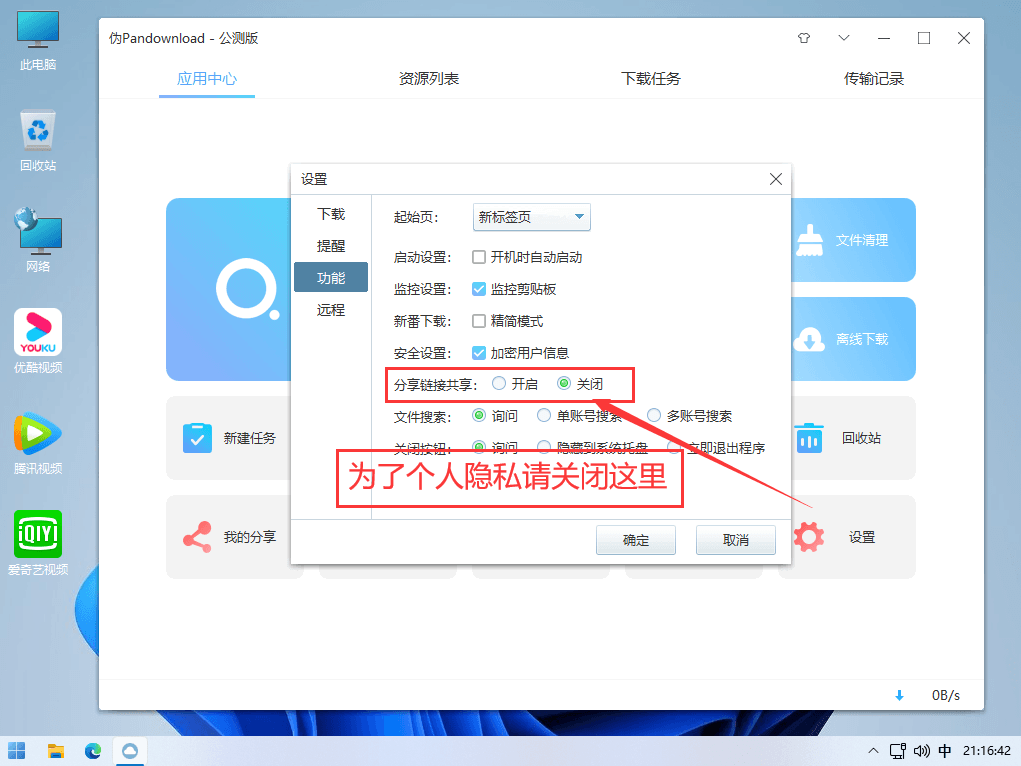The height and width of the screenshot is (766, 1021).
Task: Open 此电脑 desktop icon
Action: click(x=38, y=41)
